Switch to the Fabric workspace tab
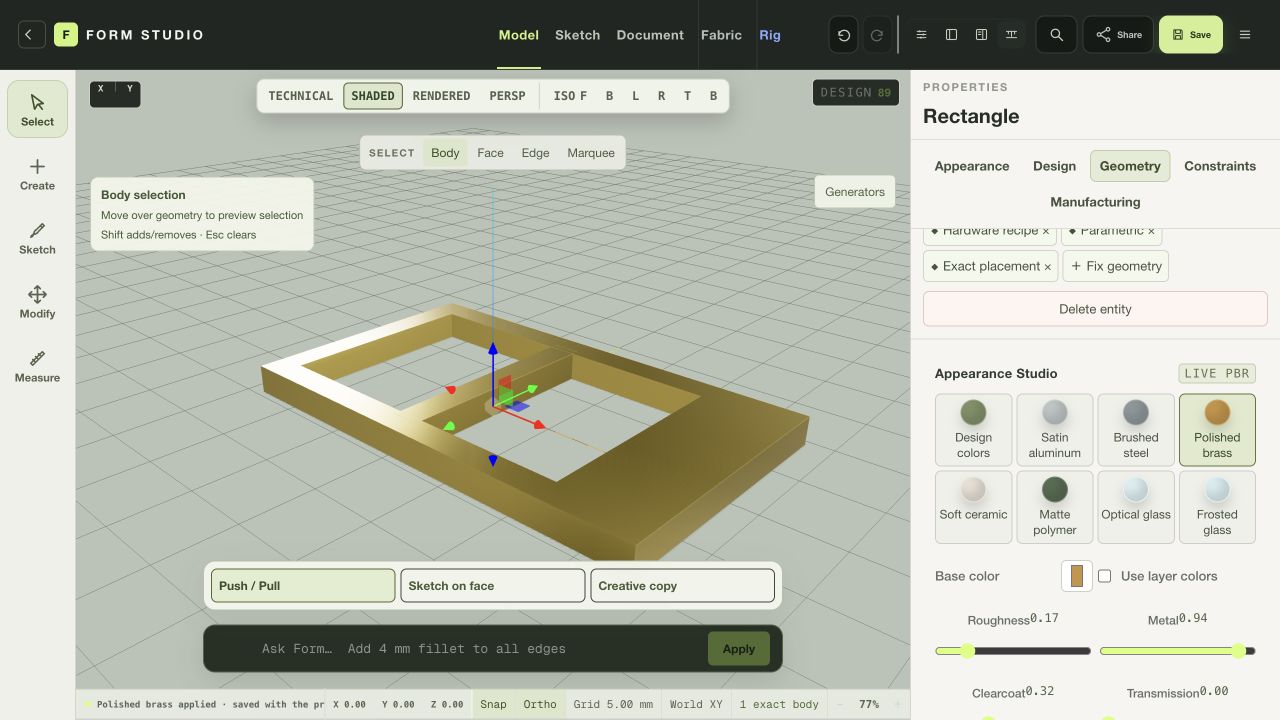Viewport: 1280px width, 720px height. [721, 35]
